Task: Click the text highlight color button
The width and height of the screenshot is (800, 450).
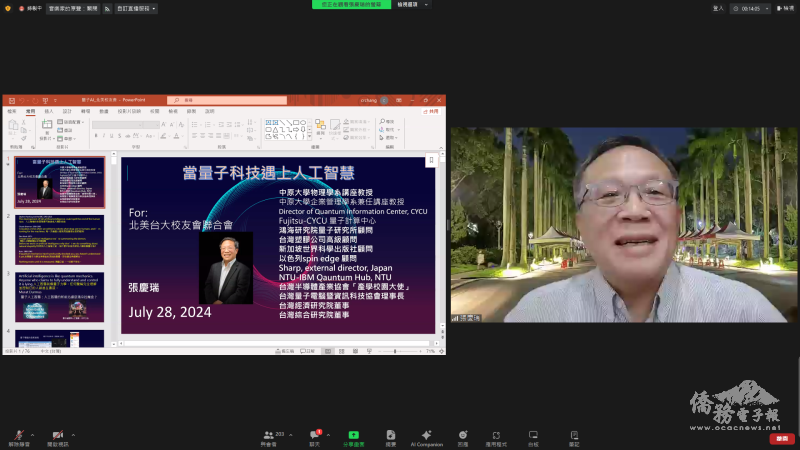Action: click(x=163, y=136)
